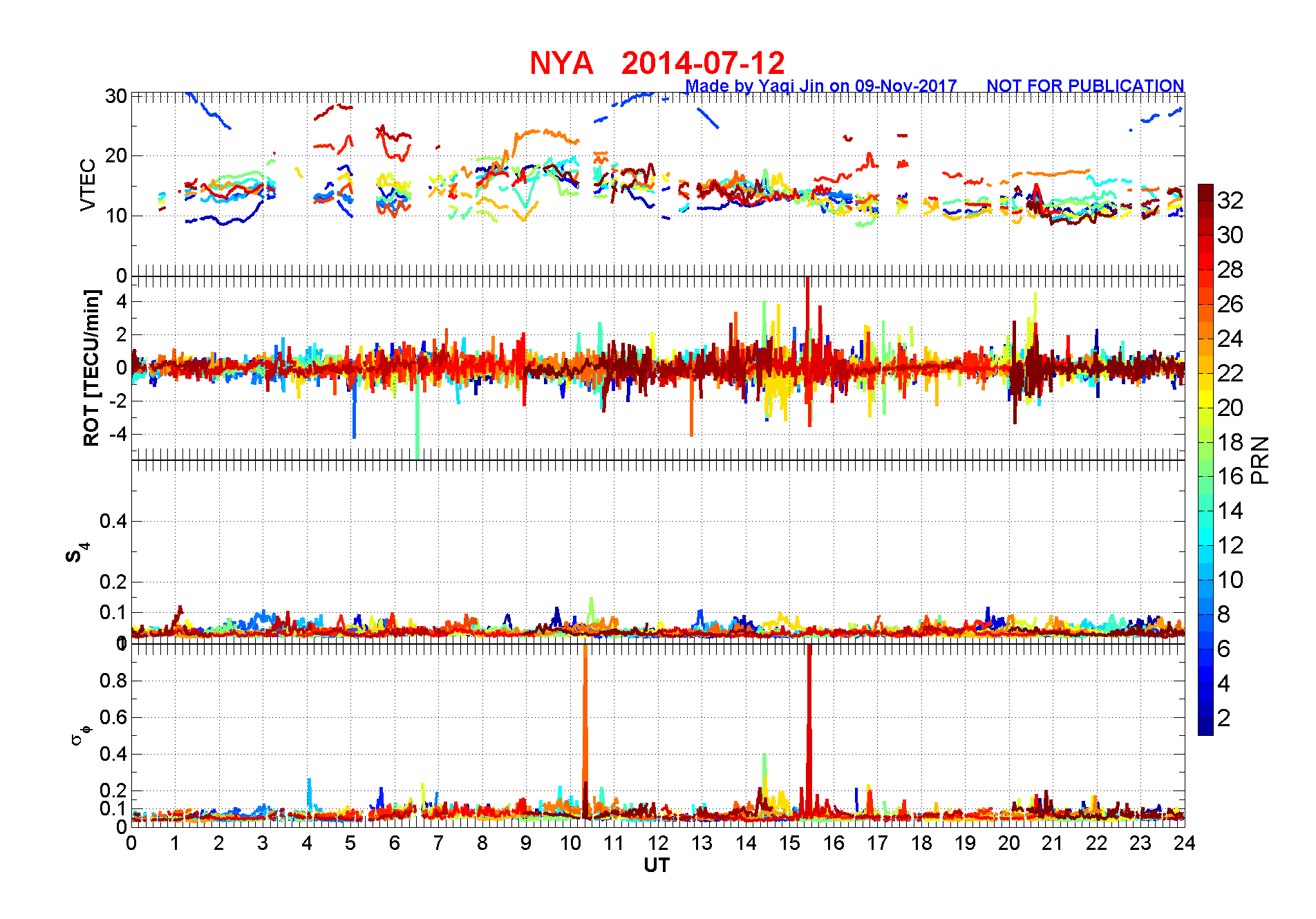Click the NOT FOR PUBLICATION label
Image resolution: width=1316 pixels, height=919 pixels.
tap(1085, 86)
